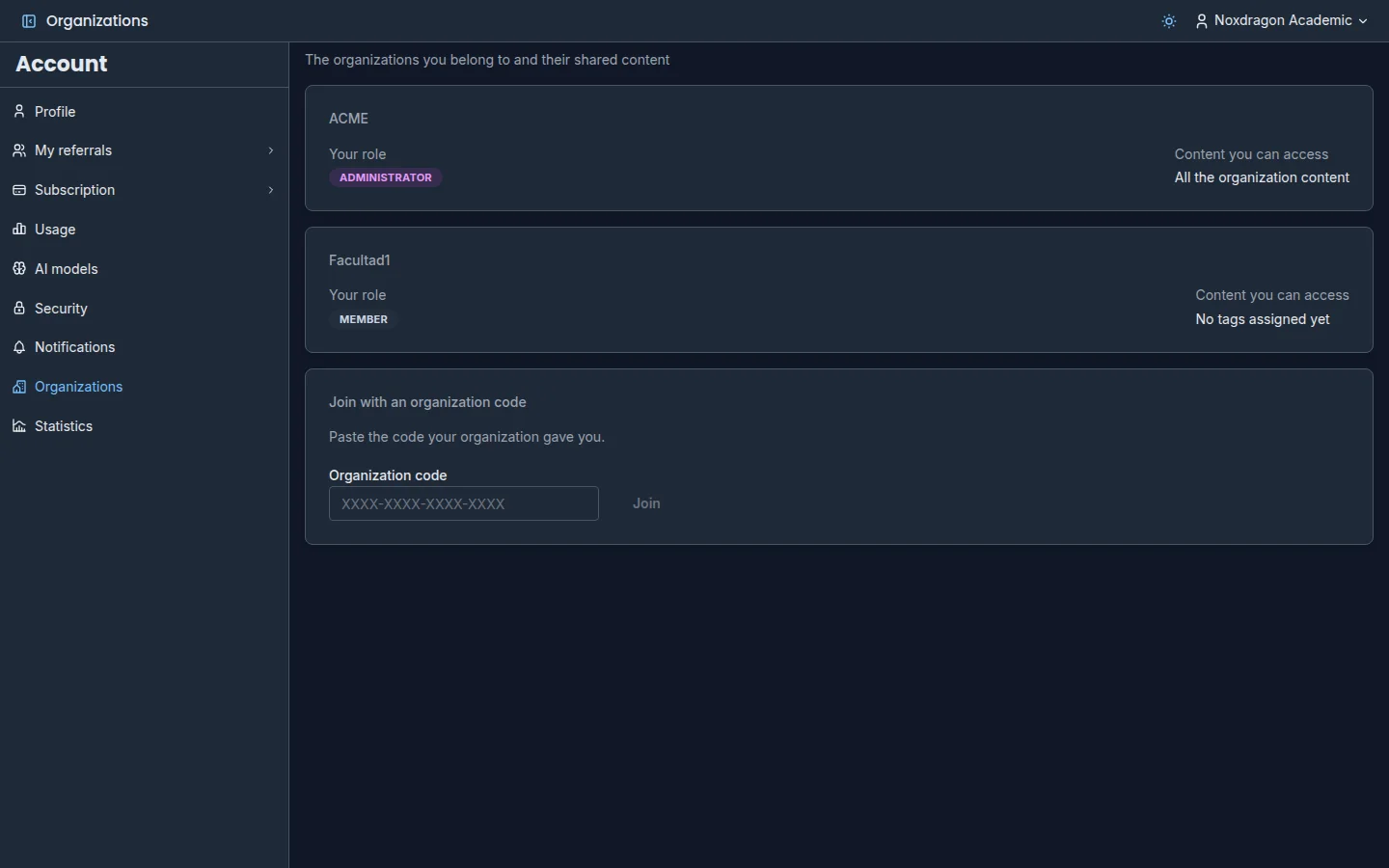Click 'No tags assigned yet' text
This screenshot has width=1389, height=868.
1263,319
